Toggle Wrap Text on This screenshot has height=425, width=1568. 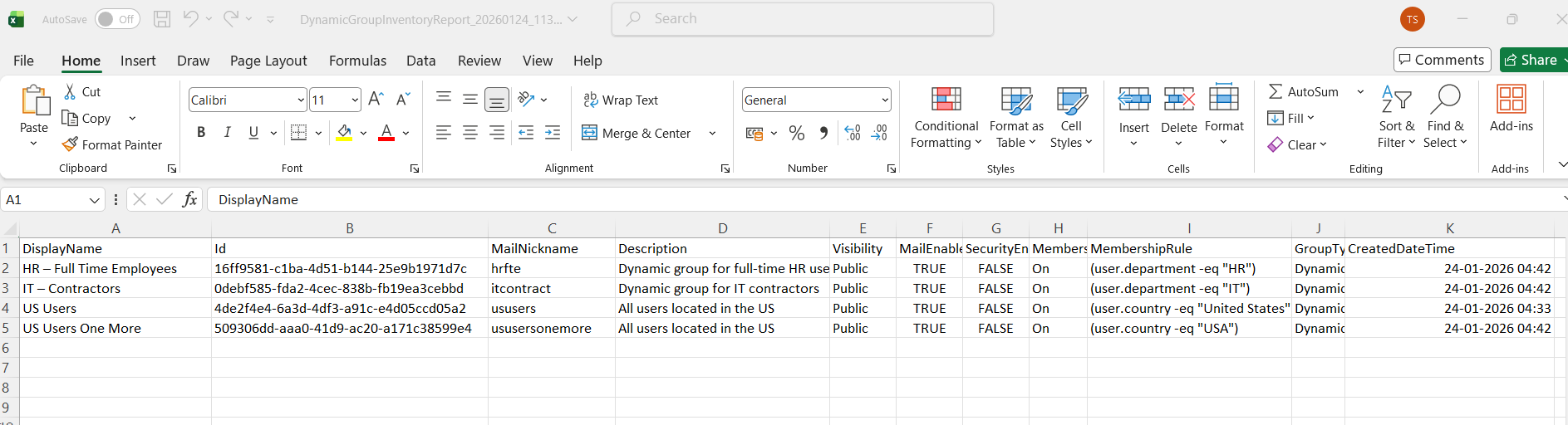[621, 100]
